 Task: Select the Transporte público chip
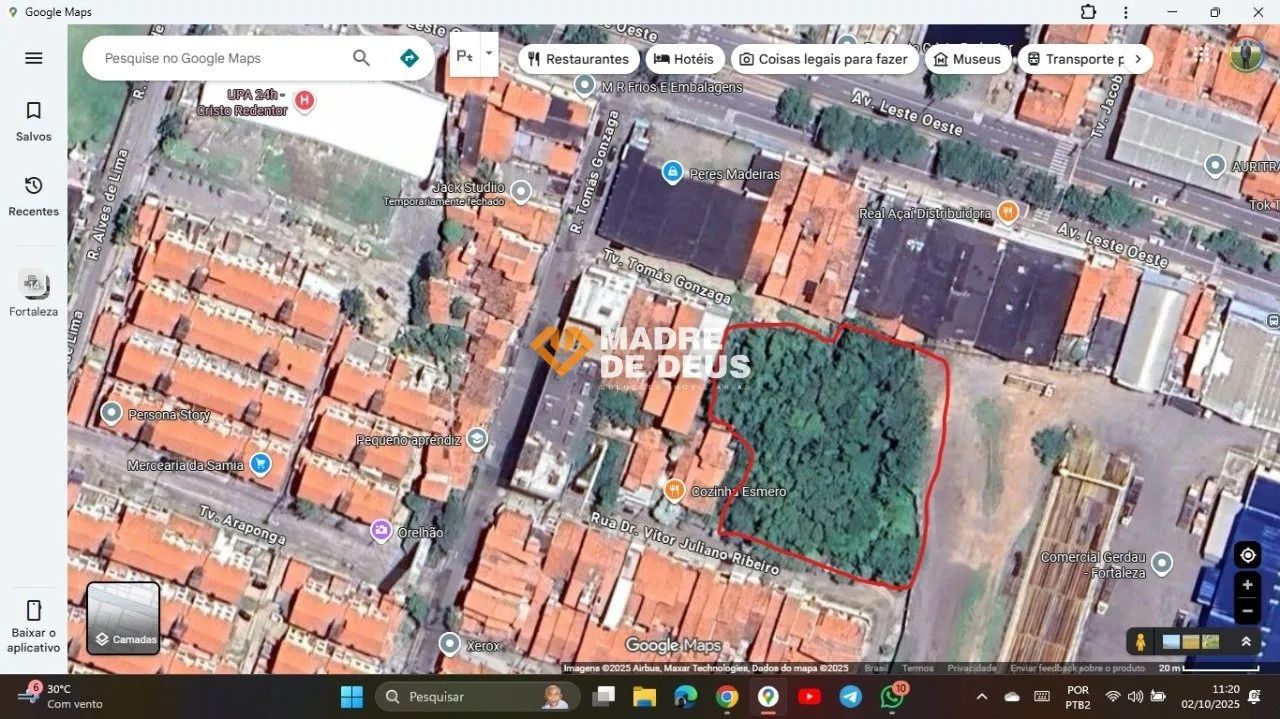click(x=1070, y=59)
